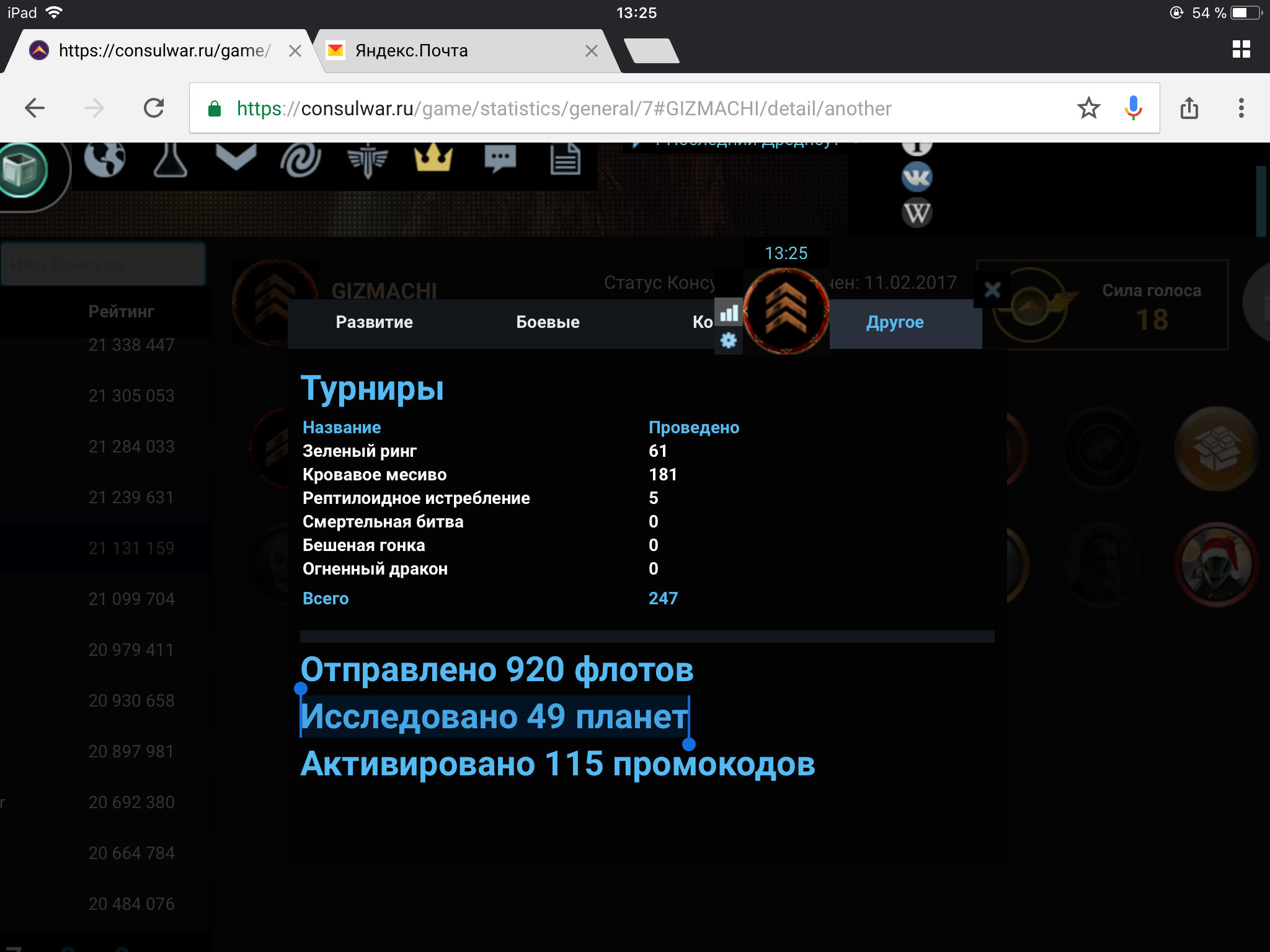The width and height of the screenshot is (1270, 952).
Task: Click the gold crown icon
Action: [433, 158]
